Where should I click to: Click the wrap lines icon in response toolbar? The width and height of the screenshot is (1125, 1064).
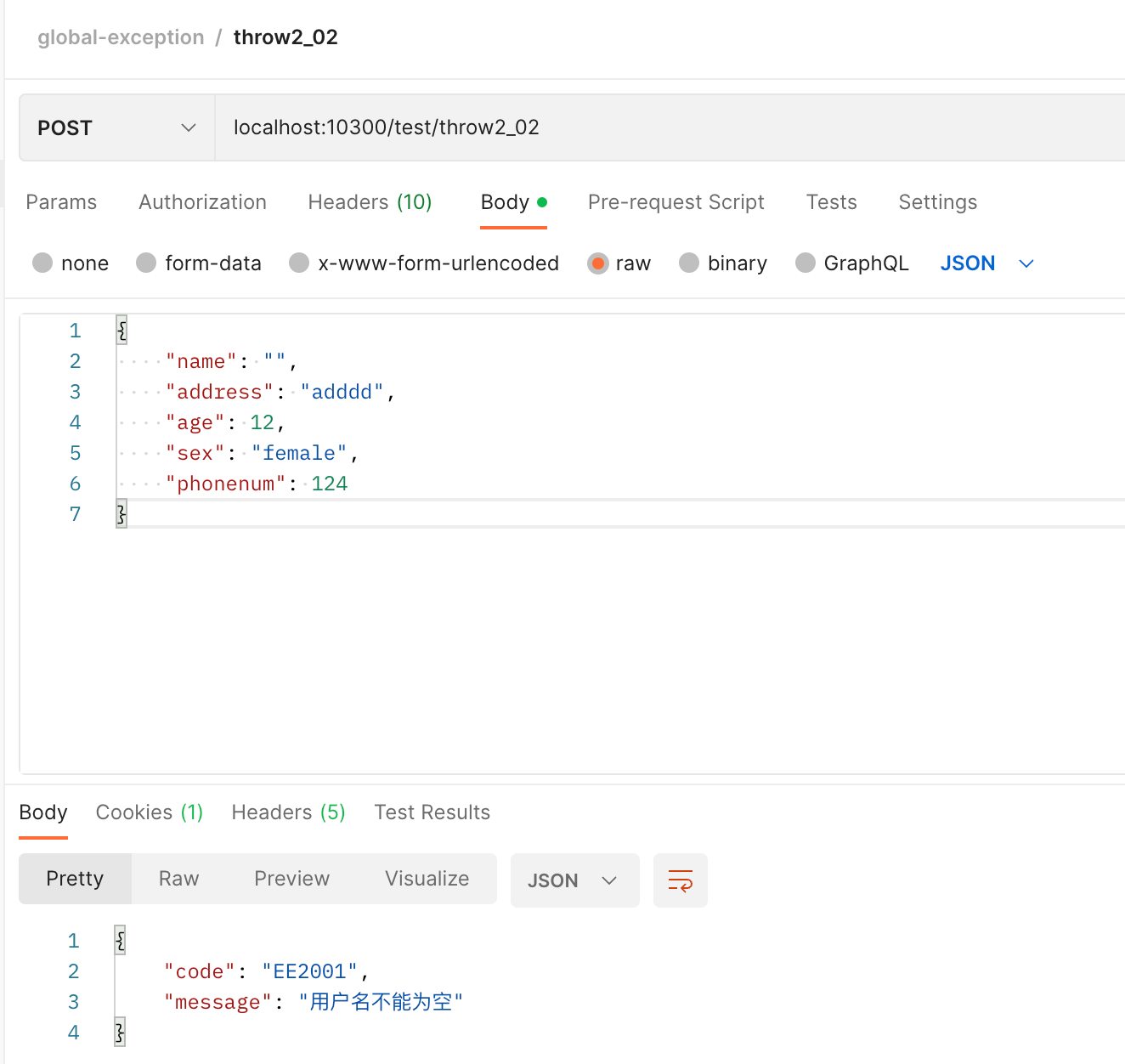[680, 880]
